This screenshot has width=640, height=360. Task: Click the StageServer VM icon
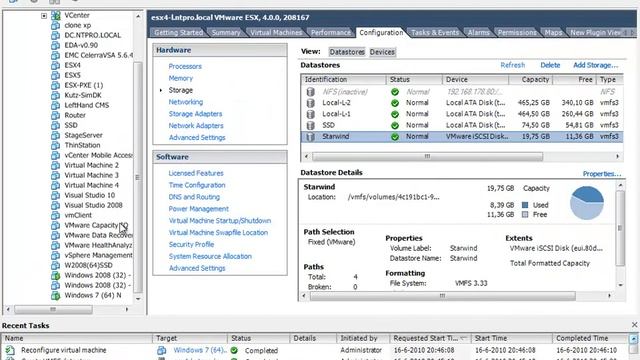pyautogui.click(x=56, y=135)
